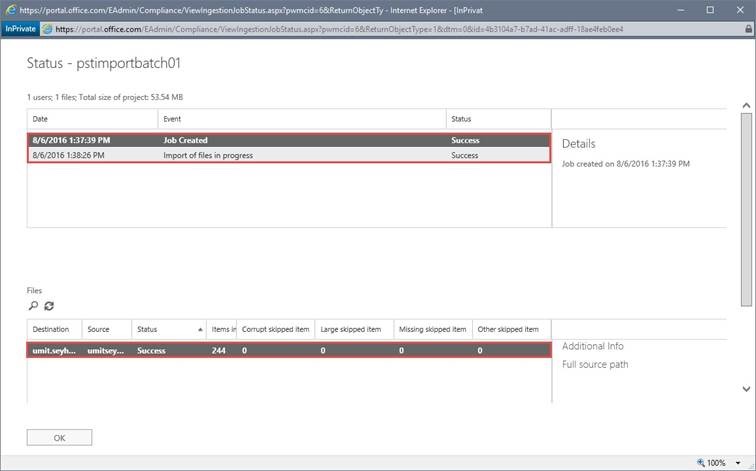
Task: Click the Other skipped item column header
Action: (x=512, y=329)
